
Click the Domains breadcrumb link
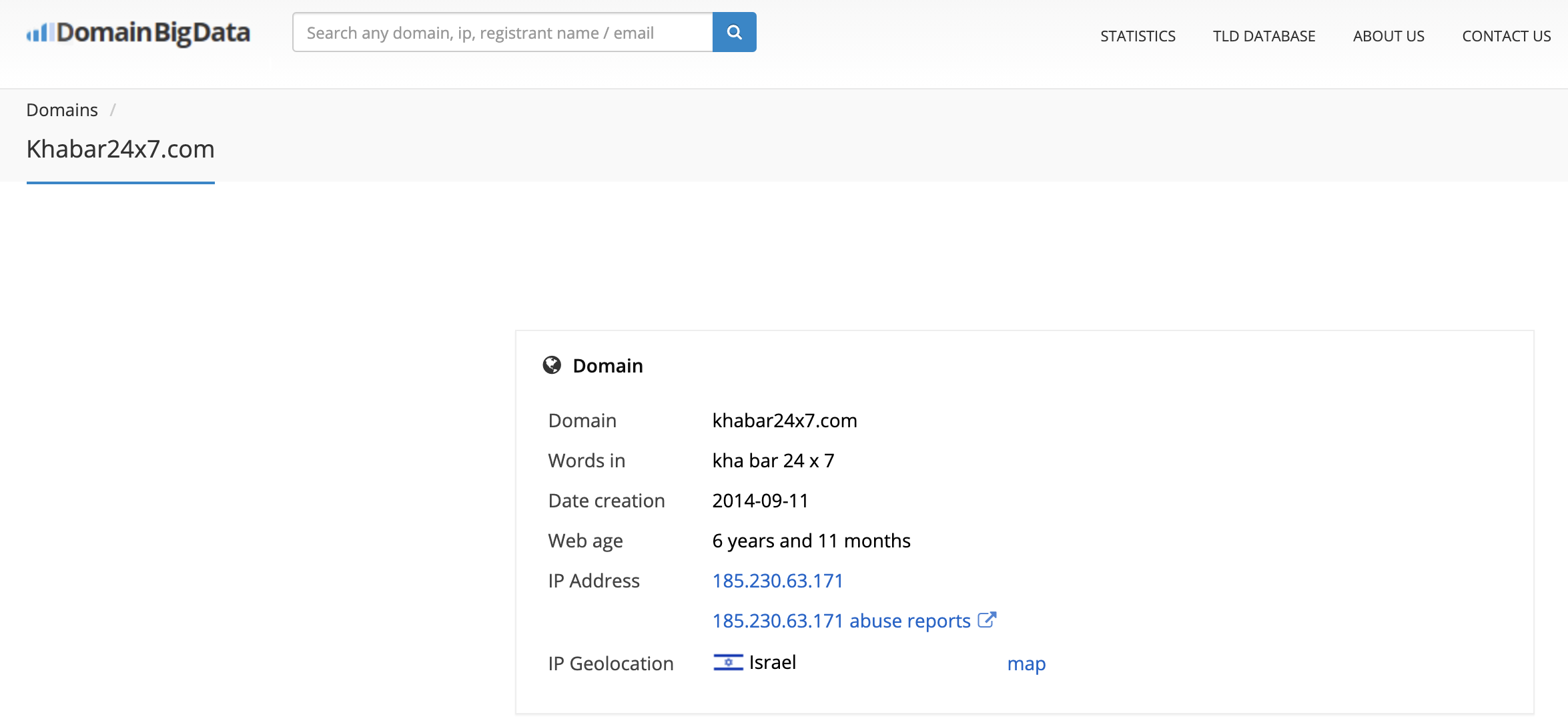pos(62,110)
